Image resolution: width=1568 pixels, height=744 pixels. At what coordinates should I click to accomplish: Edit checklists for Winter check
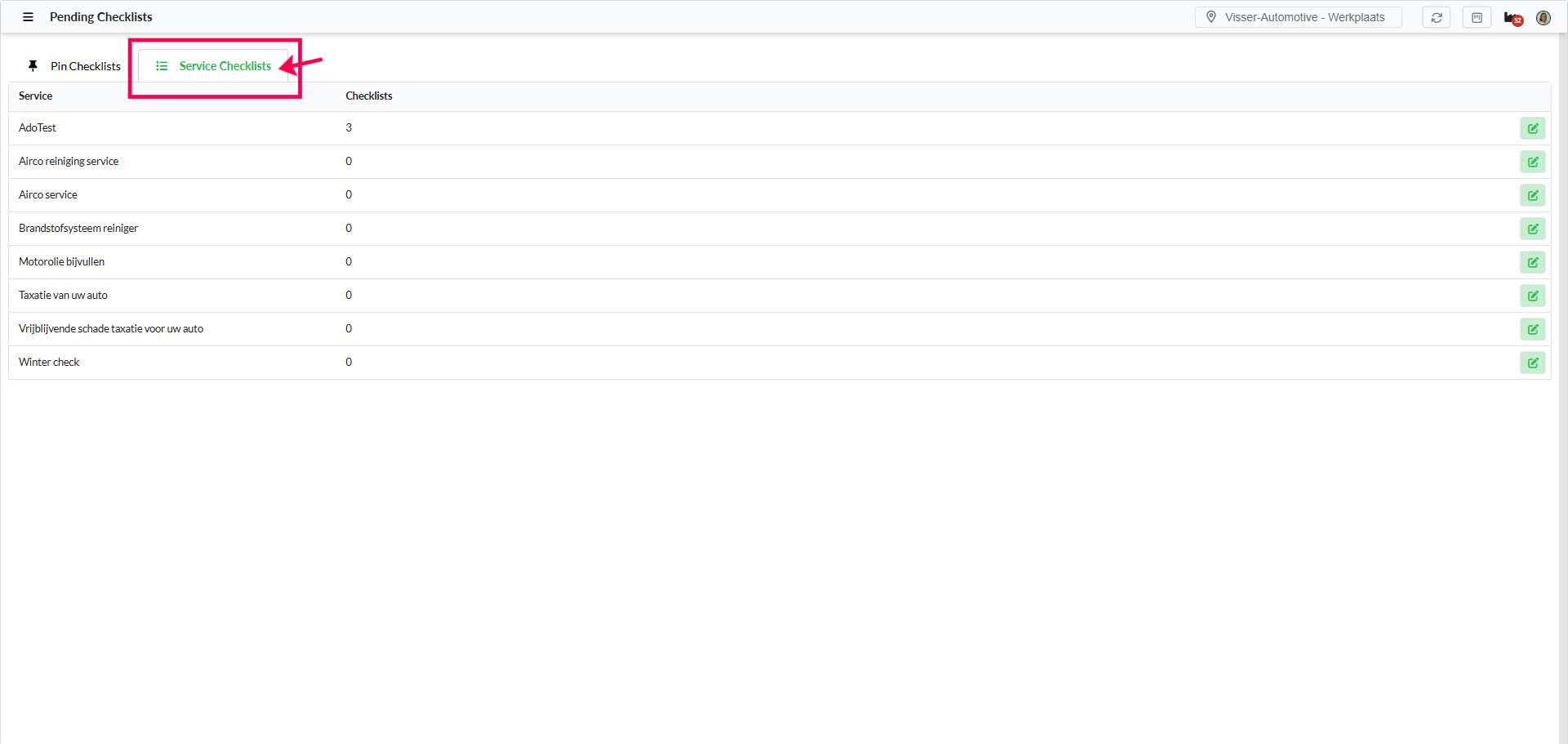[1532, 363]
